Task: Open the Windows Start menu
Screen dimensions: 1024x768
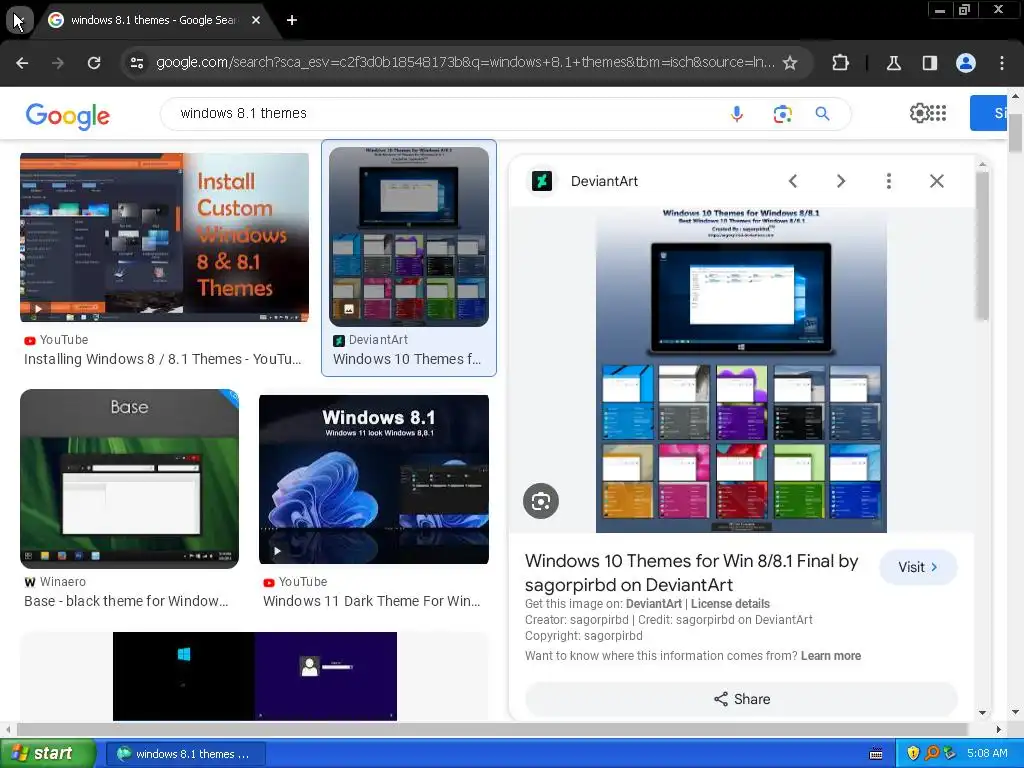Action: tap(47, 753)
